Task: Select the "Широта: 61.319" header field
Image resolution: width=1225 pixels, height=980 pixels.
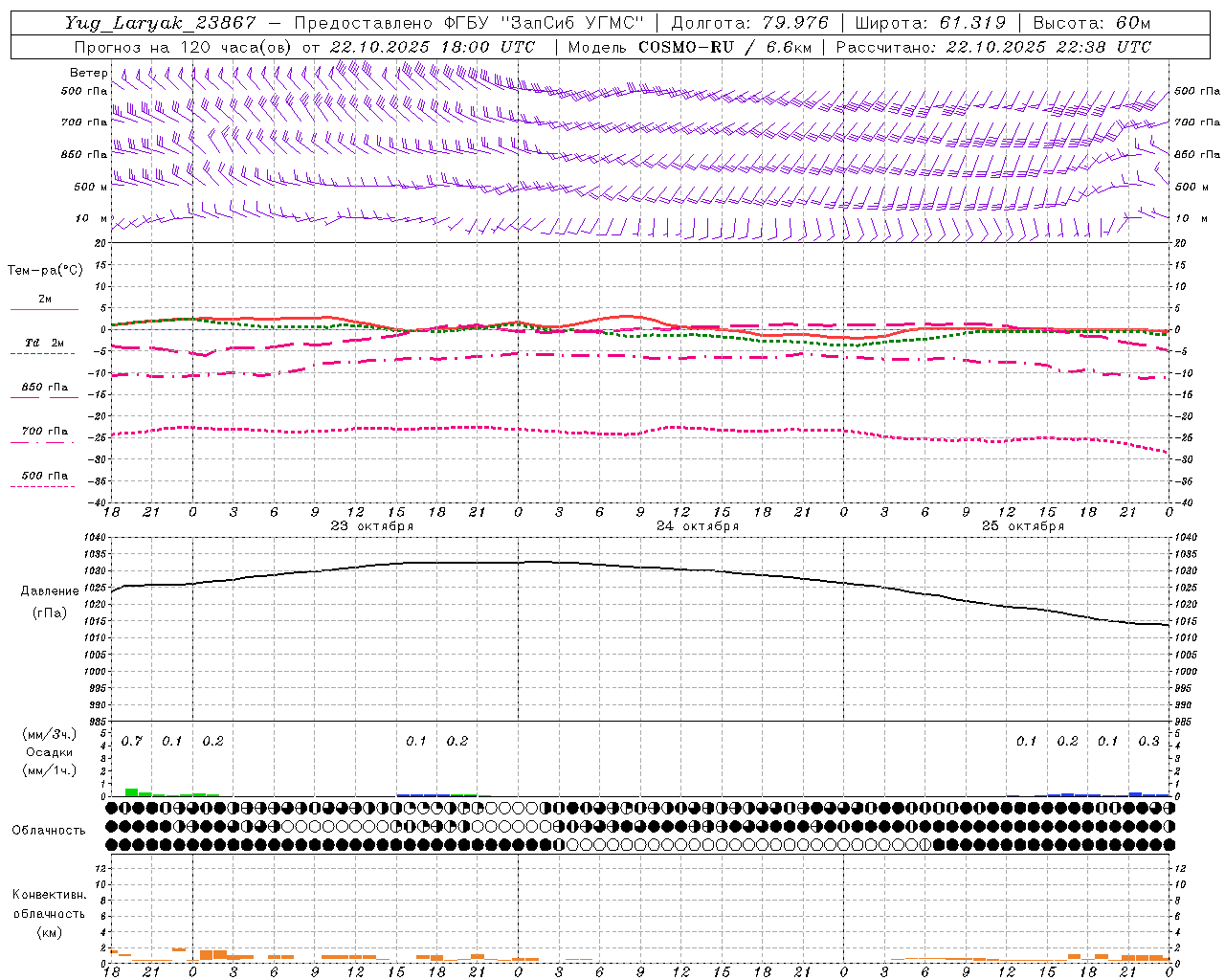Action: click(x=931, y=23)
